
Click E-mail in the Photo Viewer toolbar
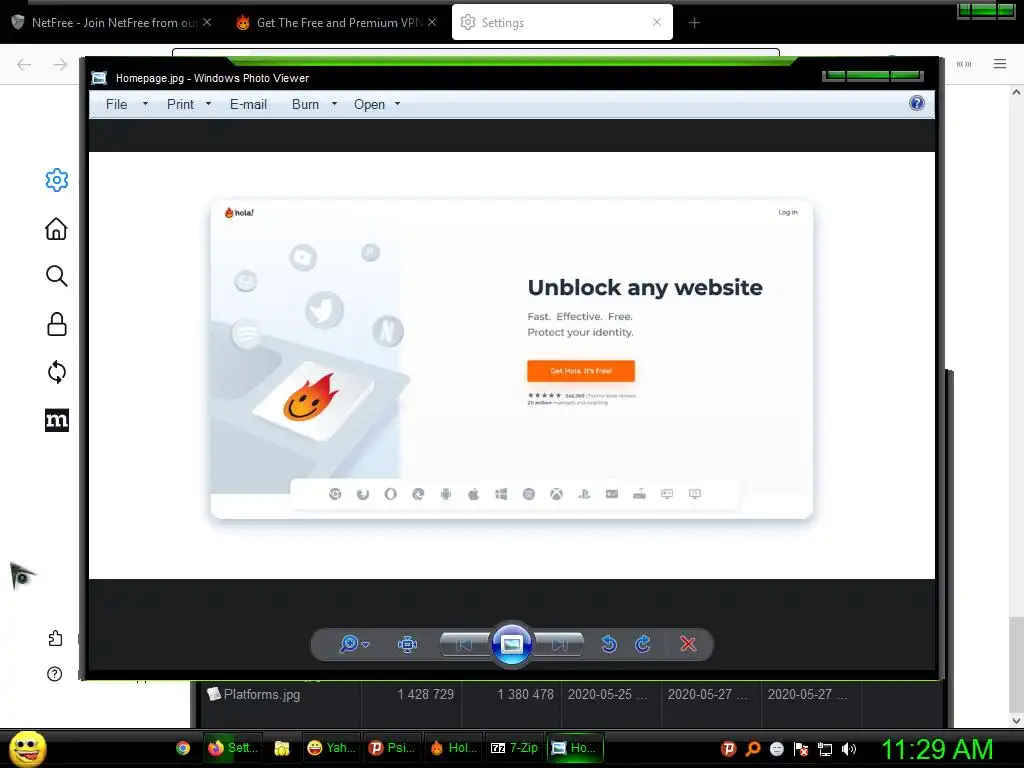pyautogui.click(x=248, y=104)
